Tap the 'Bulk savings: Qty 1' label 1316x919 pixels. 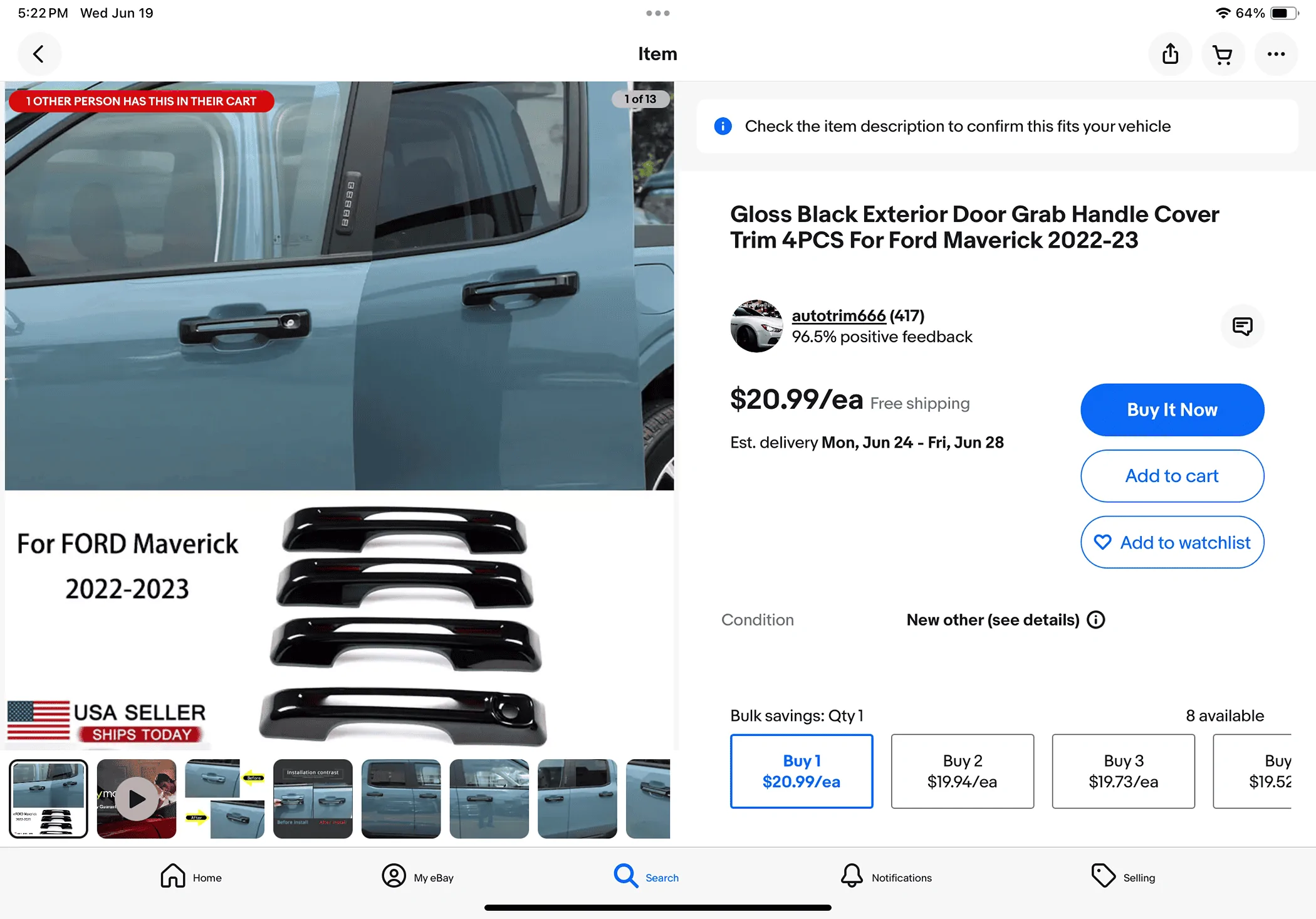[796, 715]
